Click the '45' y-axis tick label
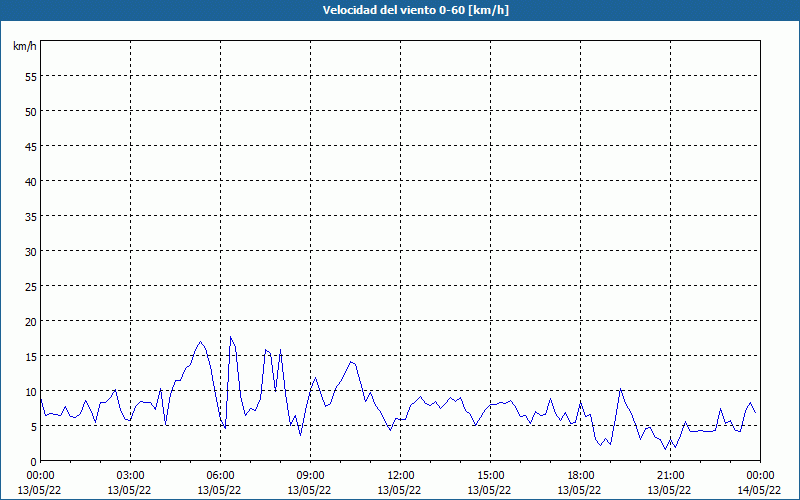 click(31, 146)
